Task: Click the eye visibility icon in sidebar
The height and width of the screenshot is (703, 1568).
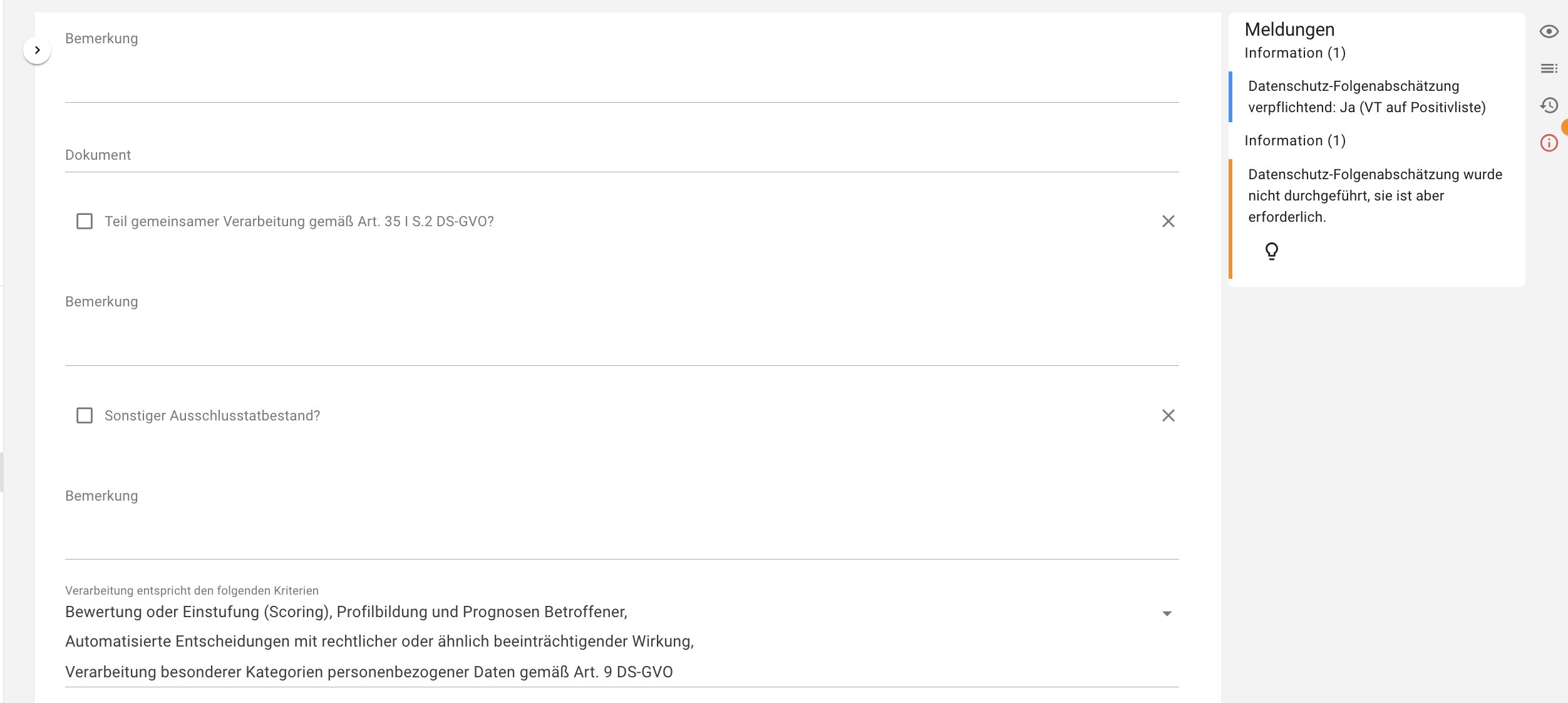Action: [1549, 31]
